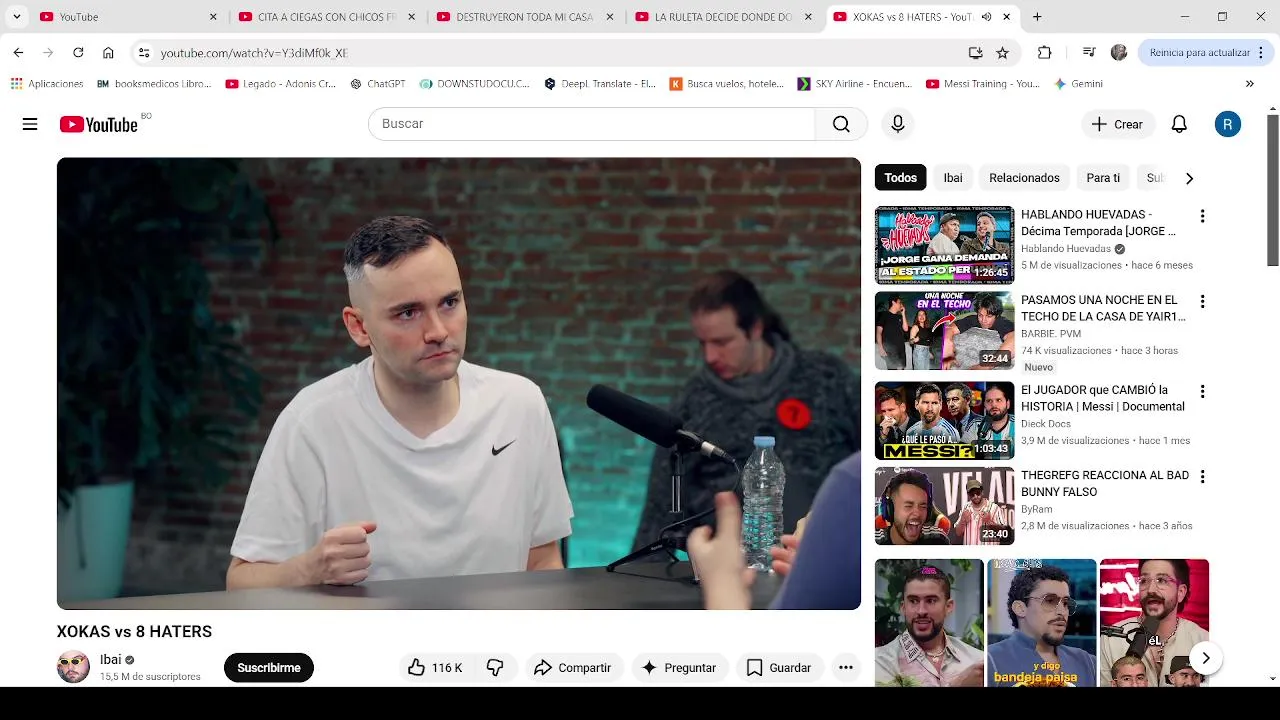Save video with Guardar button
Image resolution: width=1280 pixels, height=720 pixels.
(779, 667)
